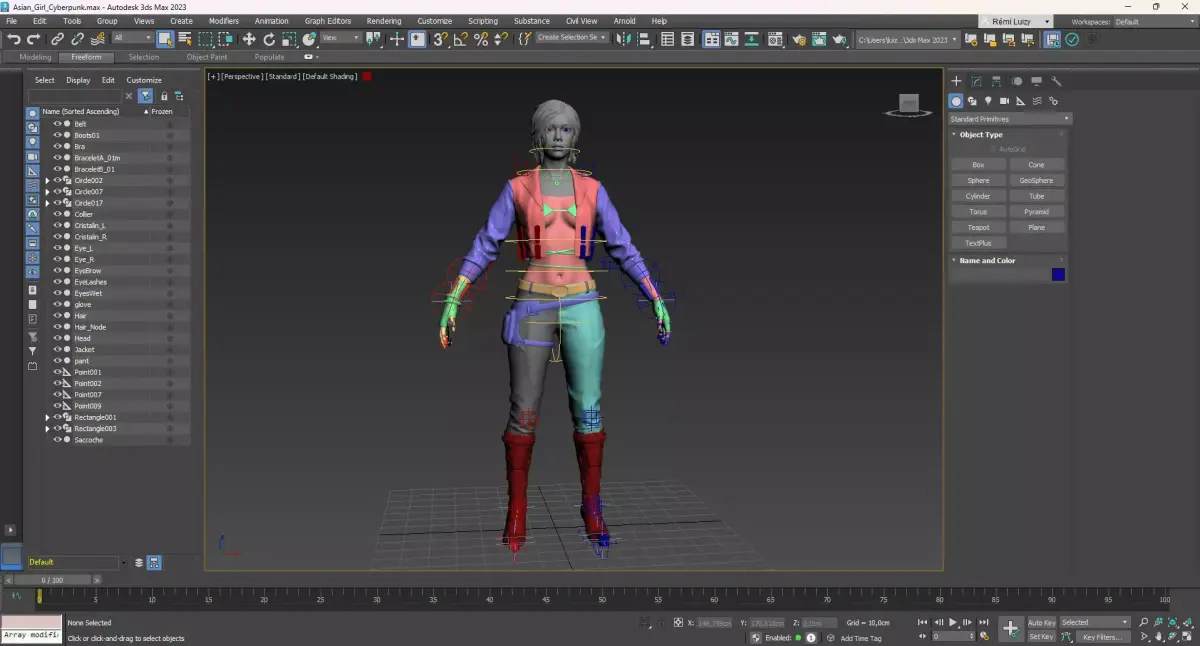Toggle the Angle Snap icon

point(460,39)
